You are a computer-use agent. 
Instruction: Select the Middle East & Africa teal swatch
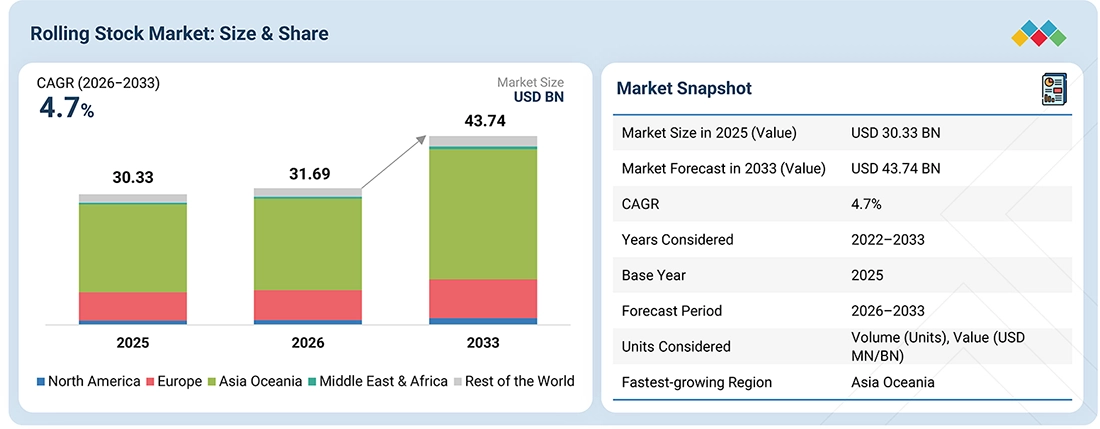pyautogui.click(x=311, y=382)
